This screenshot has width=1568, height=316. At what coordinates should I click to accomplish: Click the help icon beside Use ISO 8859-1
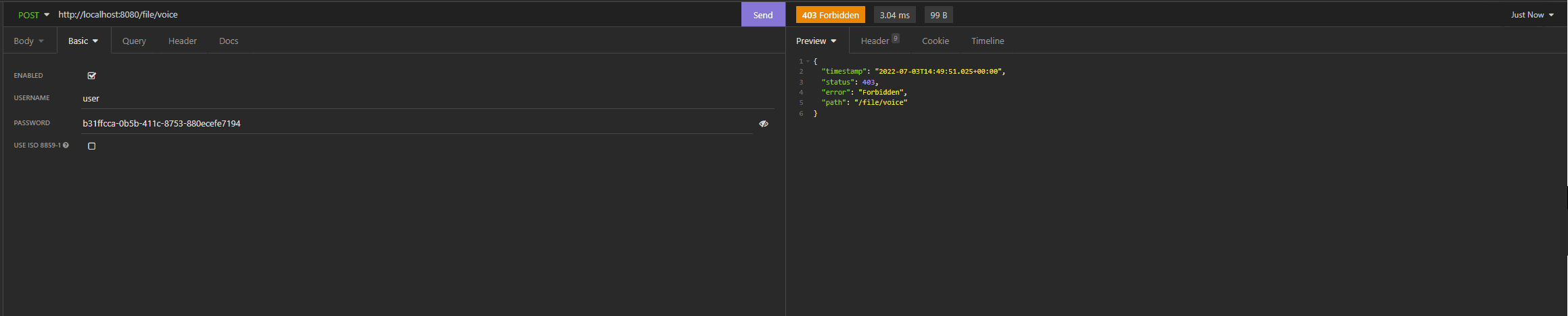click(x=66, y=145)
